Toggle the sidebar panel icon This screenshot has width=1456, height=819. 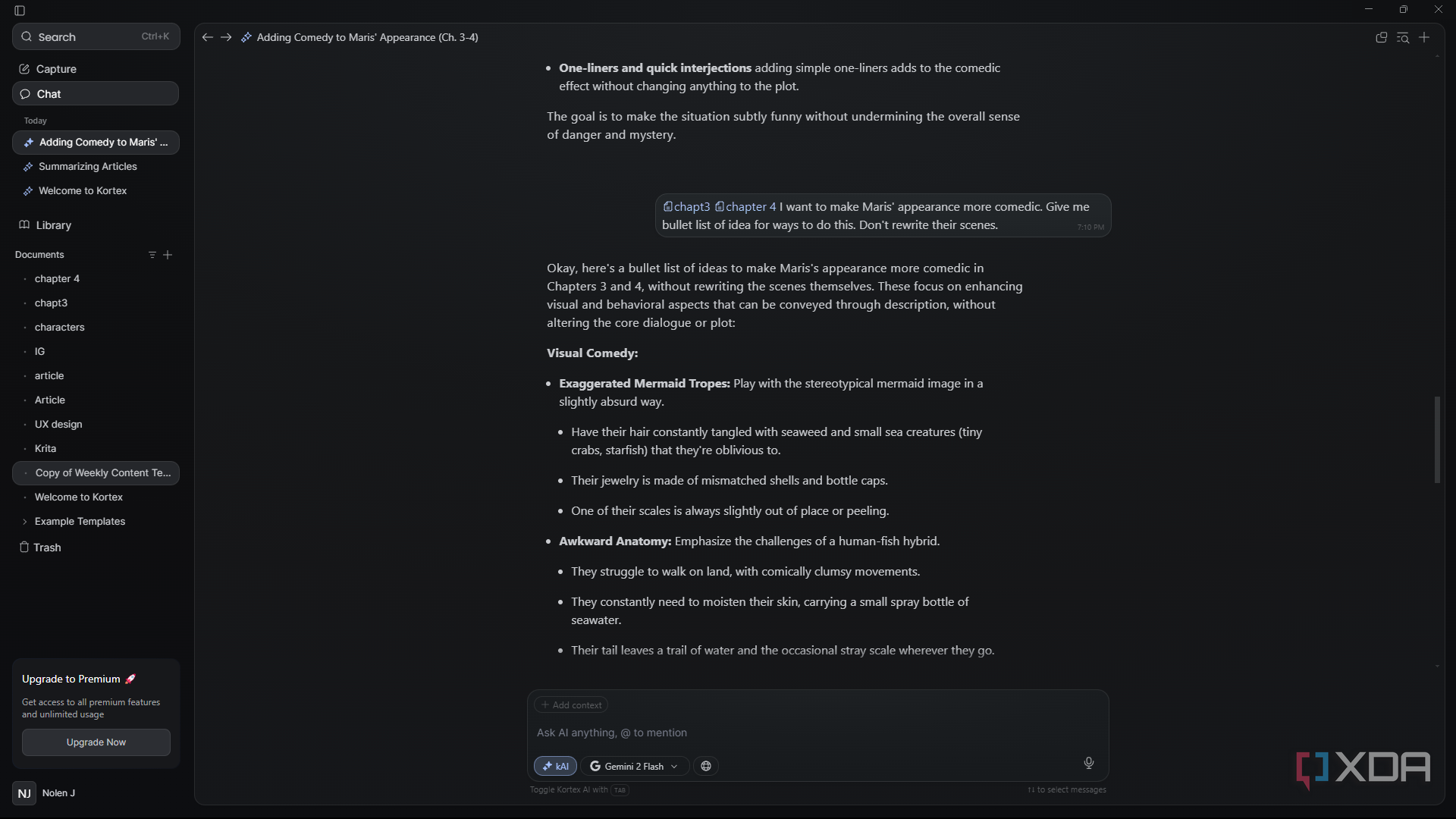point(20,11)
